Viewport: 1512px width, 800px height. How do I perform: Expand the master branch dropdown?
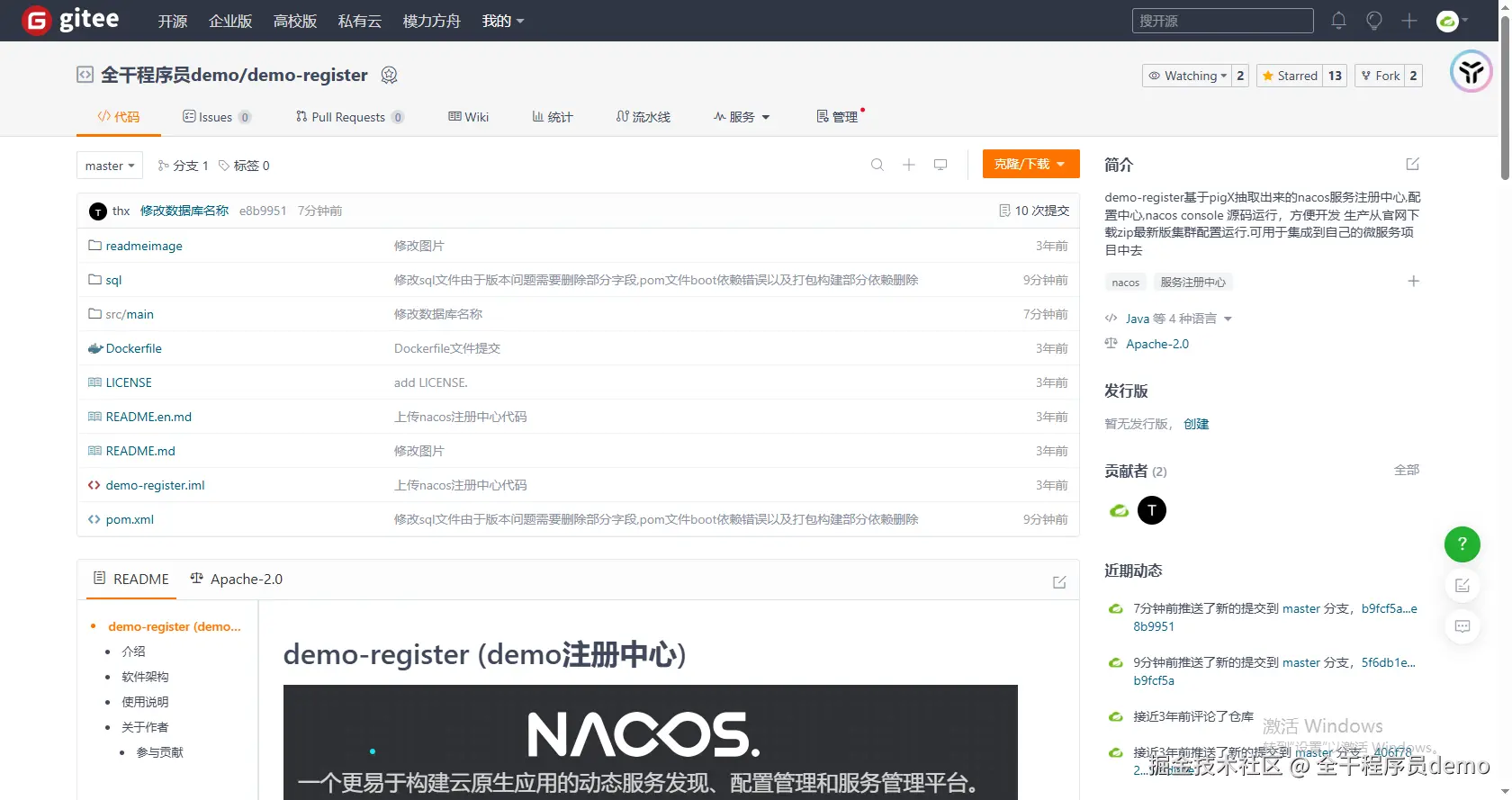[110, 166]
